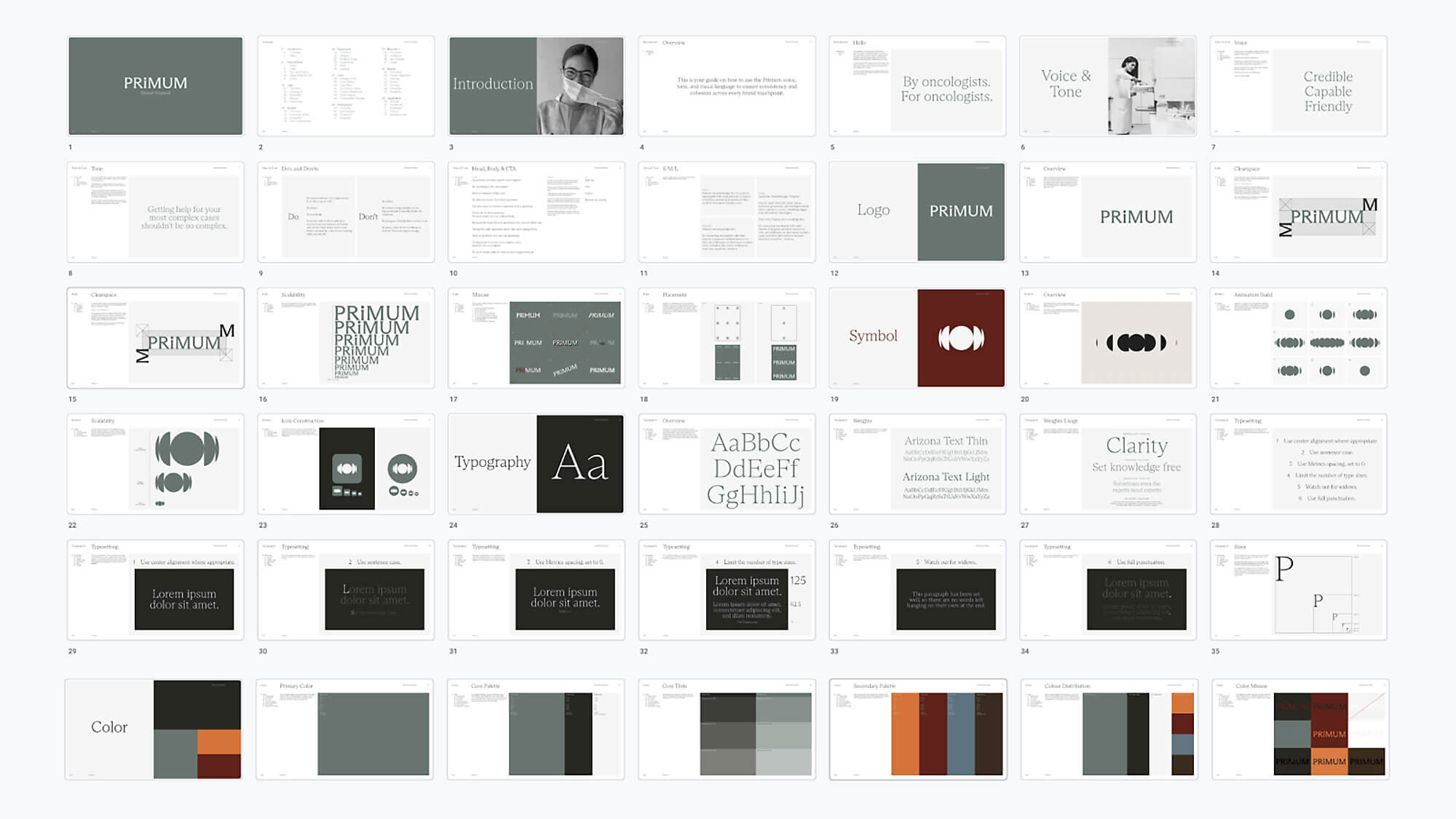Open the logo Scalability slide 16
The height and width of the screenshot is (819, 1456).
click(x=346, y=338)
